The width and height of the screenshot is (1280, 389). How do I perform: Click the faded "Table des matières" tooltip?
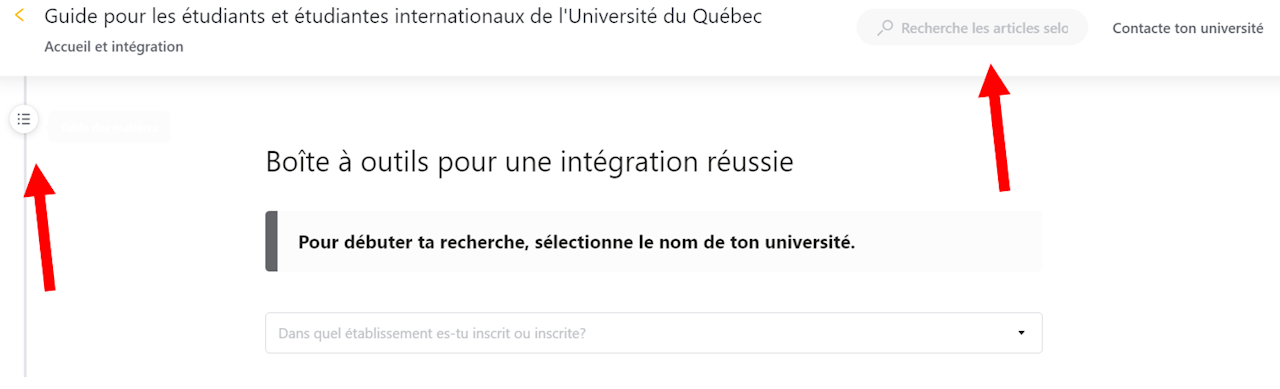pos(109,127)
